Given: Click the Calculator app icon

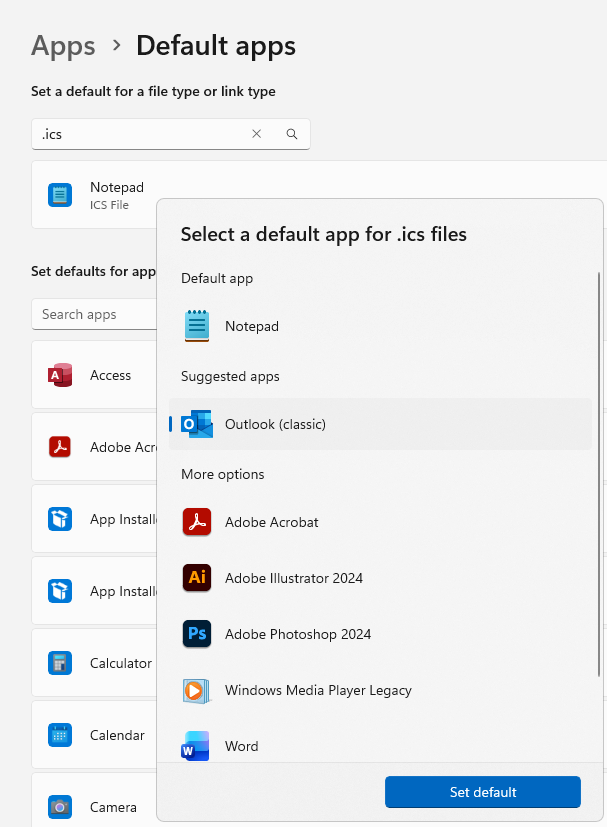Looking at the screenshot, I should (60, 663).
